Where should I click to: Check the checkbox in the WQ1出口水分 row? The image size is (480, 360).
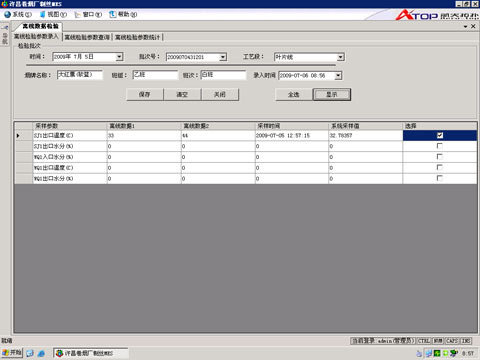440,178
